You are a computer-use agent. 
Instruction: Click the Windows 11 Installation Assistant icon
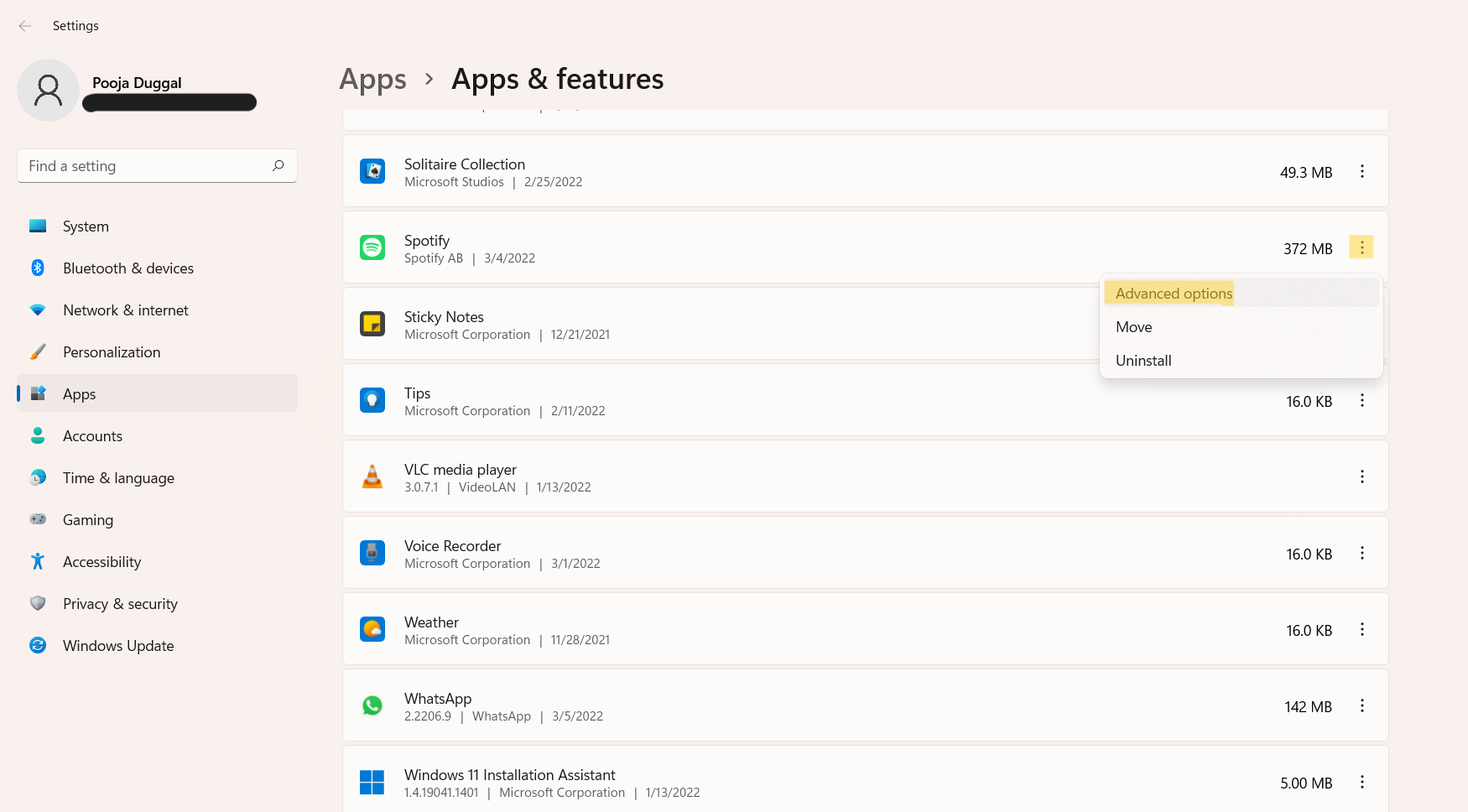[372, 782]
